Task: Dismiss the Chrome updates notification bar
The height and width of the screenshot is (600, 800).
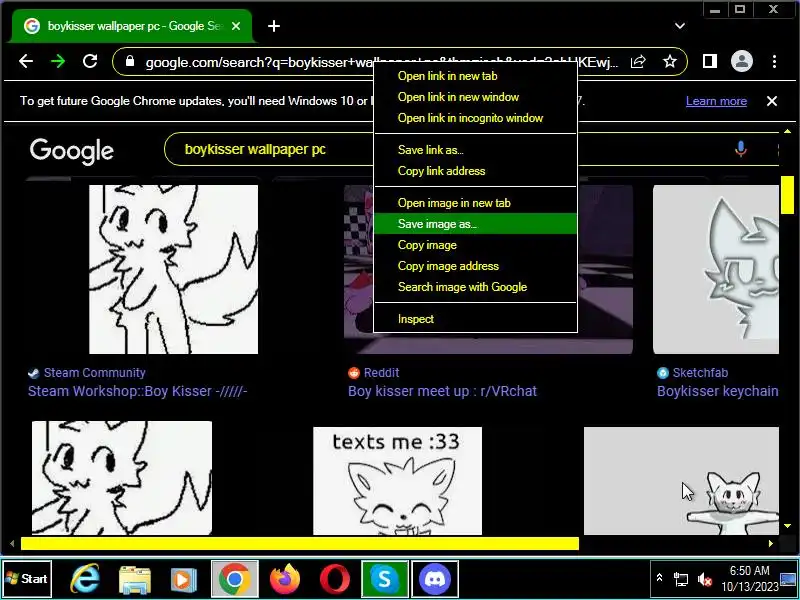Action: coord(772,101)
